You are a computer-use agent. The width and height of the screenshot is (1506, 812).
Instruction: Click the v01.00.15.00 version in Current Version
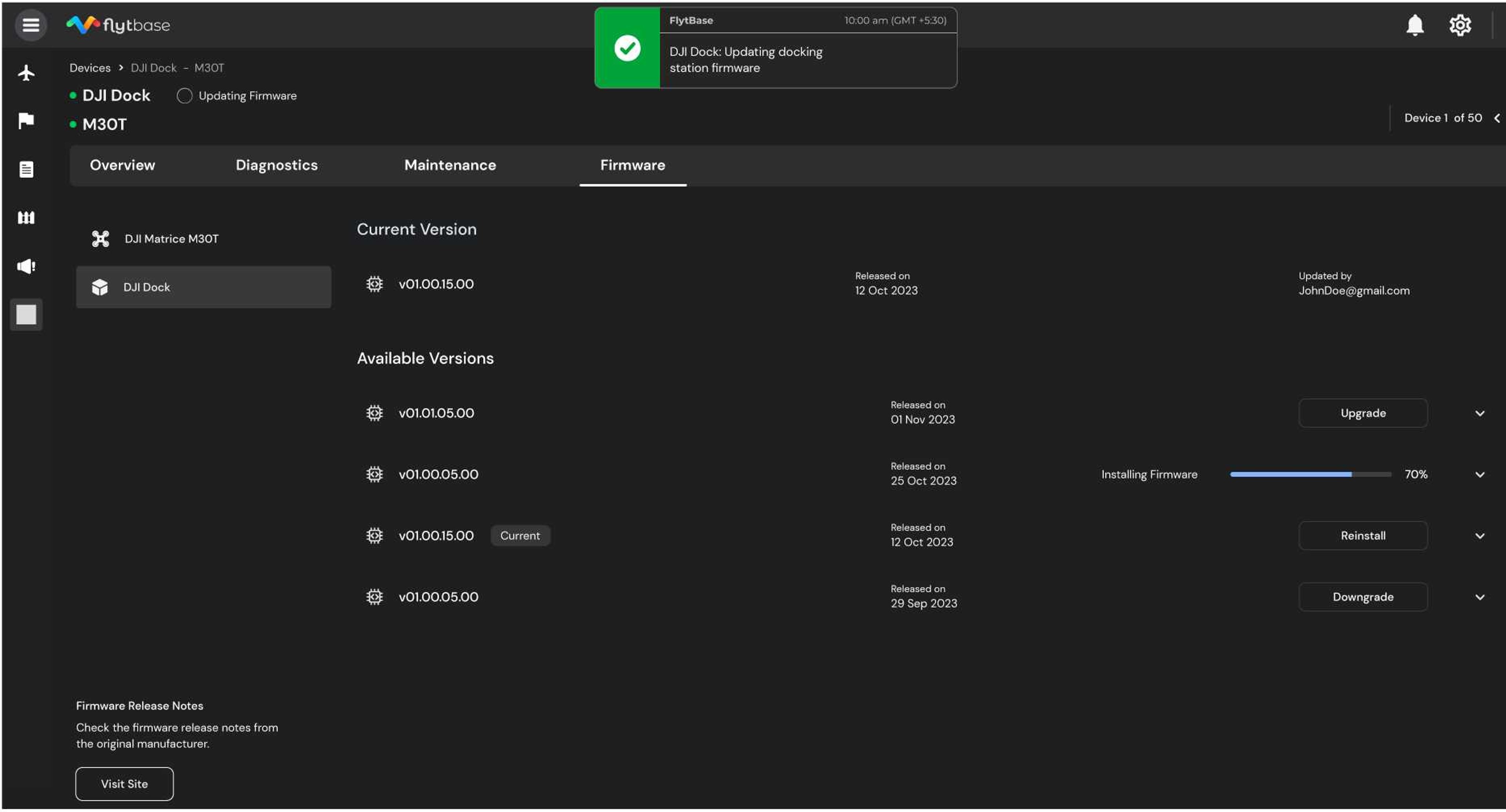[x=436, y=284]
